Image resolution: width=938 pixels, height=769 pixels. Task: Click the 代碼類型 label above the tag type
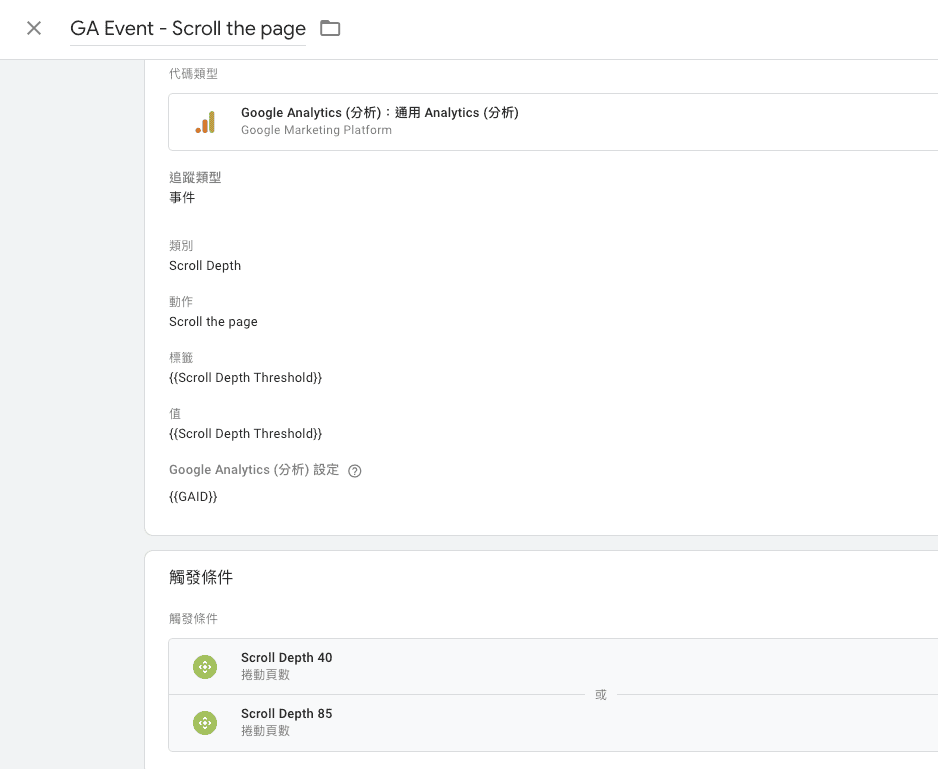[193, 74]
